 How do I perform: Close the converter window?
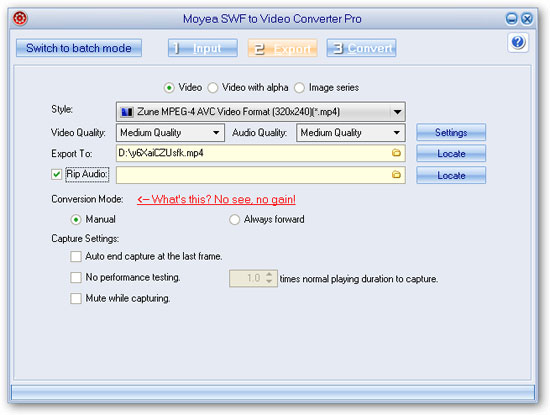[x=527, y=19]
